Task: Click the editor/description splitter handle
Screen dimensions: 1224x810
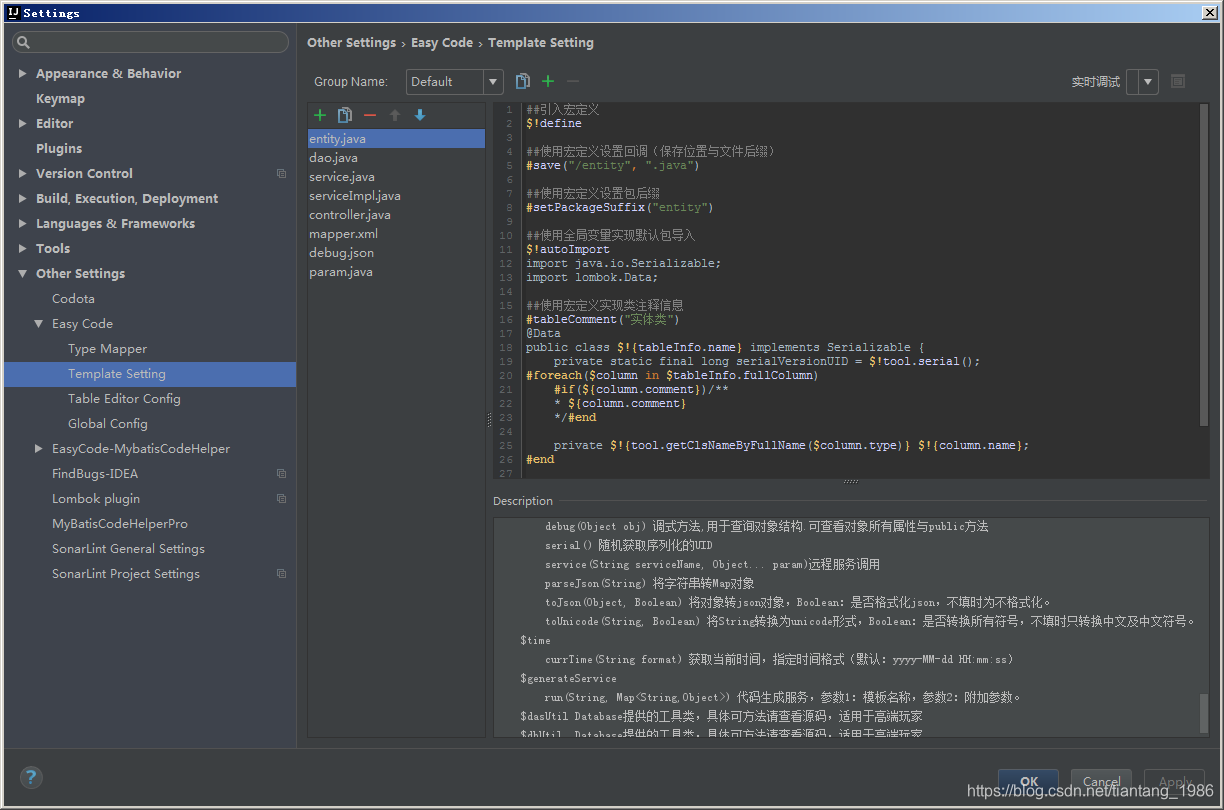Action: point(850,482)
